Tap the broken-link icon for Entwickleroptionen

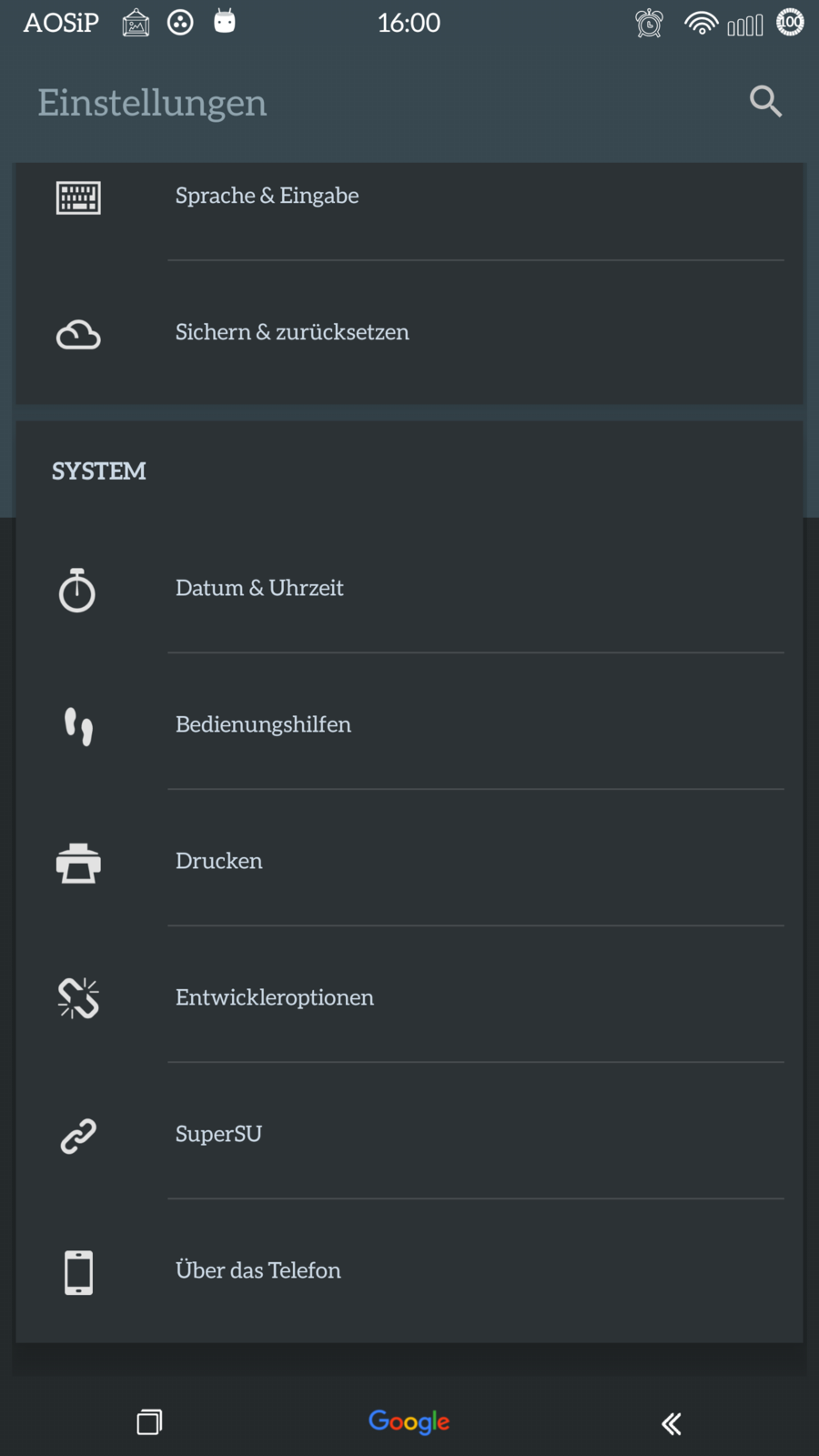(78, 998)
